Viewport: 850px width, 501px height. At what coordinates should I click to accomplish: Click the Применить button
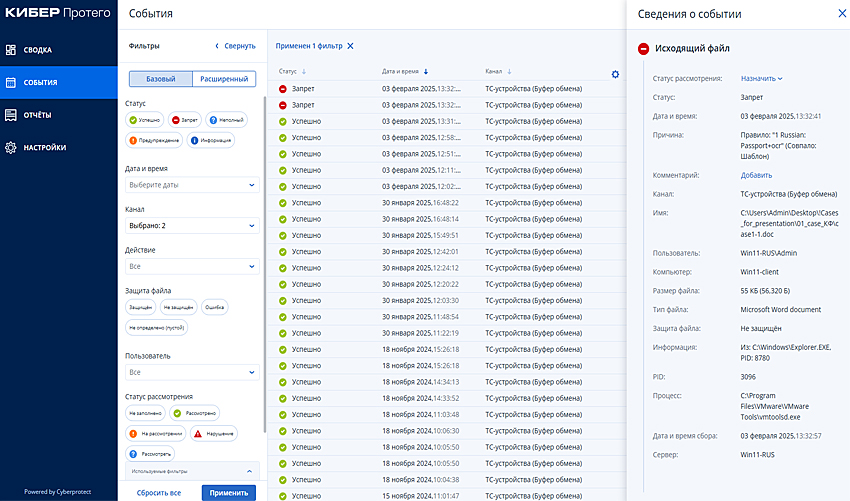[x=229, y=493]
